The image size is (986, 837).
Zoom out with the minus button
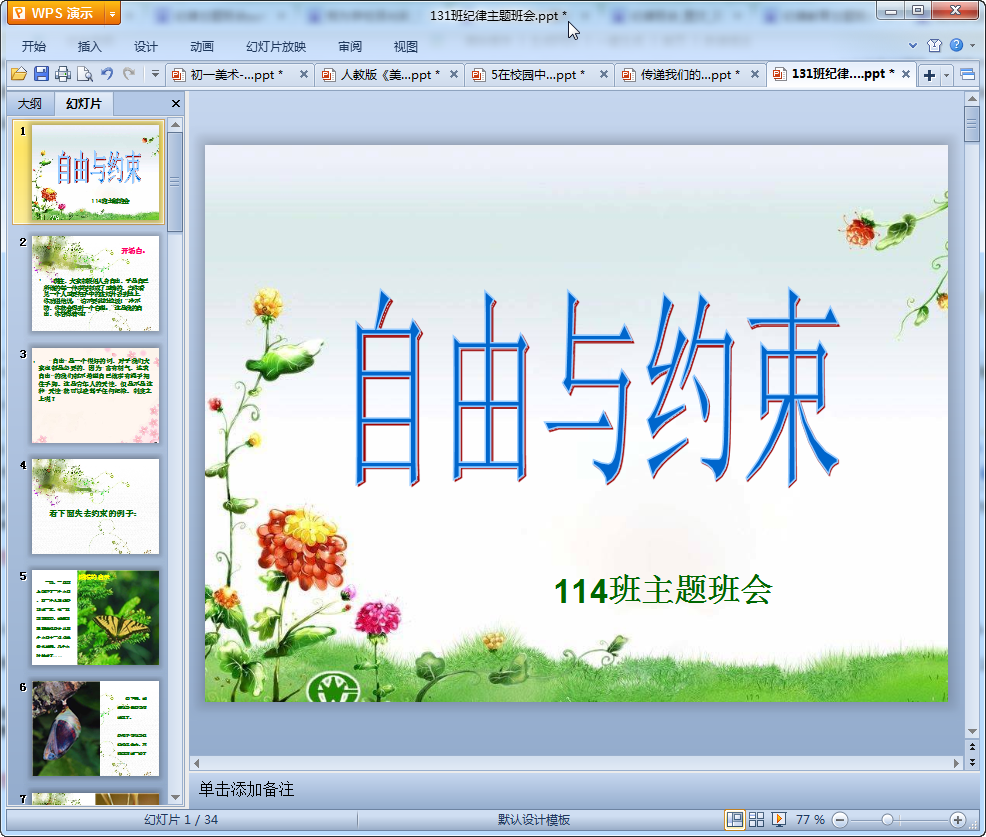pos(840,819)
